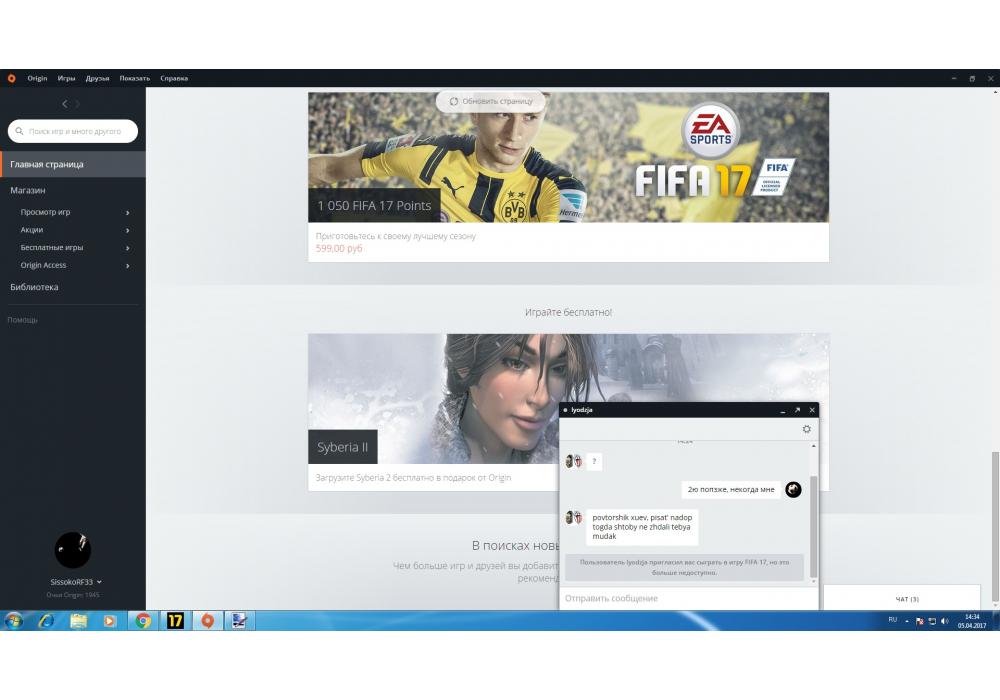This screenshot has height=700, width=1000.
Task: Click friend avatar beside the "povtorshik" message
Action: coord(573,517)
